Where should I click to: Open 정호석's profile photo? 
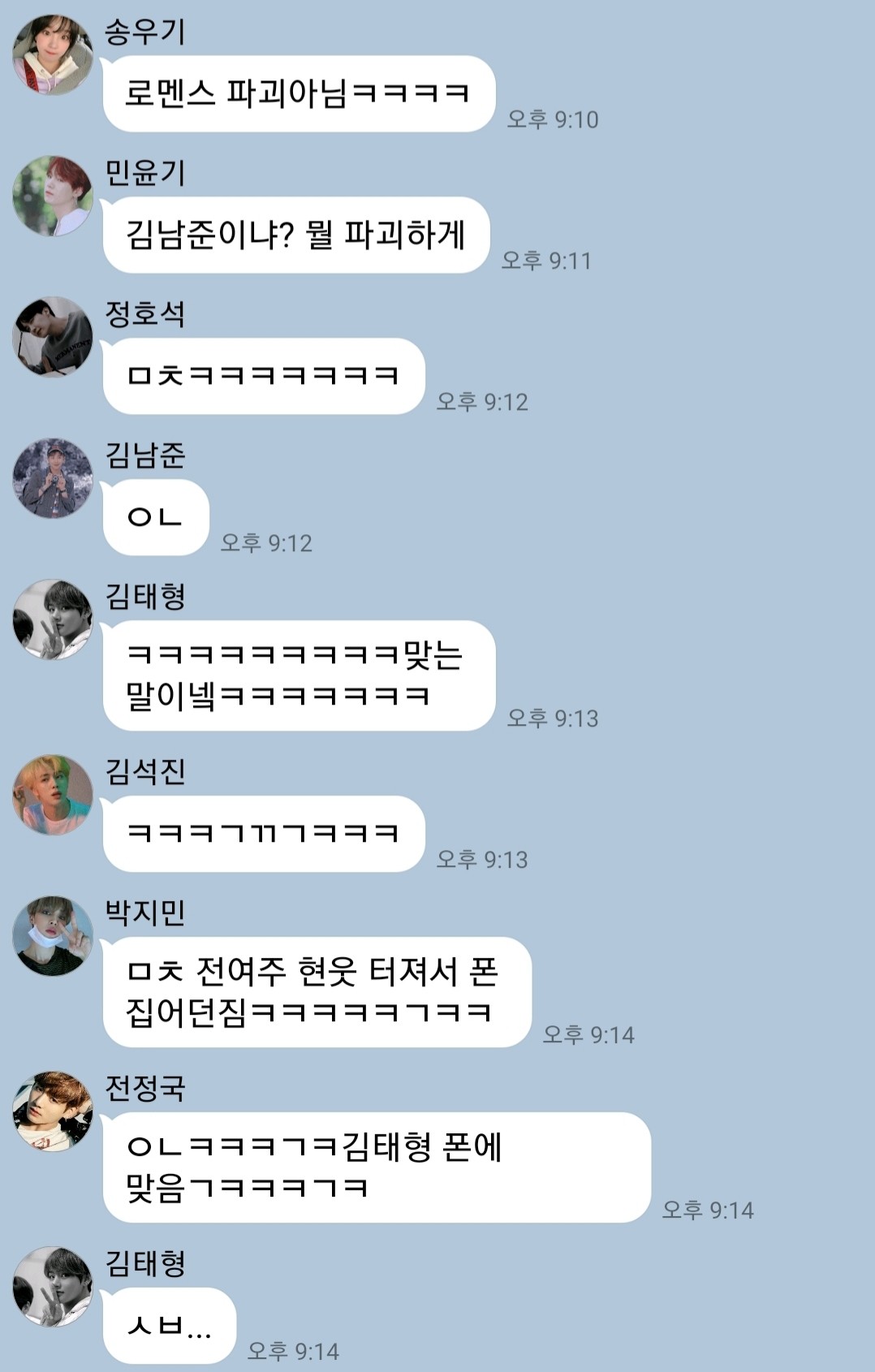point(52,337)
